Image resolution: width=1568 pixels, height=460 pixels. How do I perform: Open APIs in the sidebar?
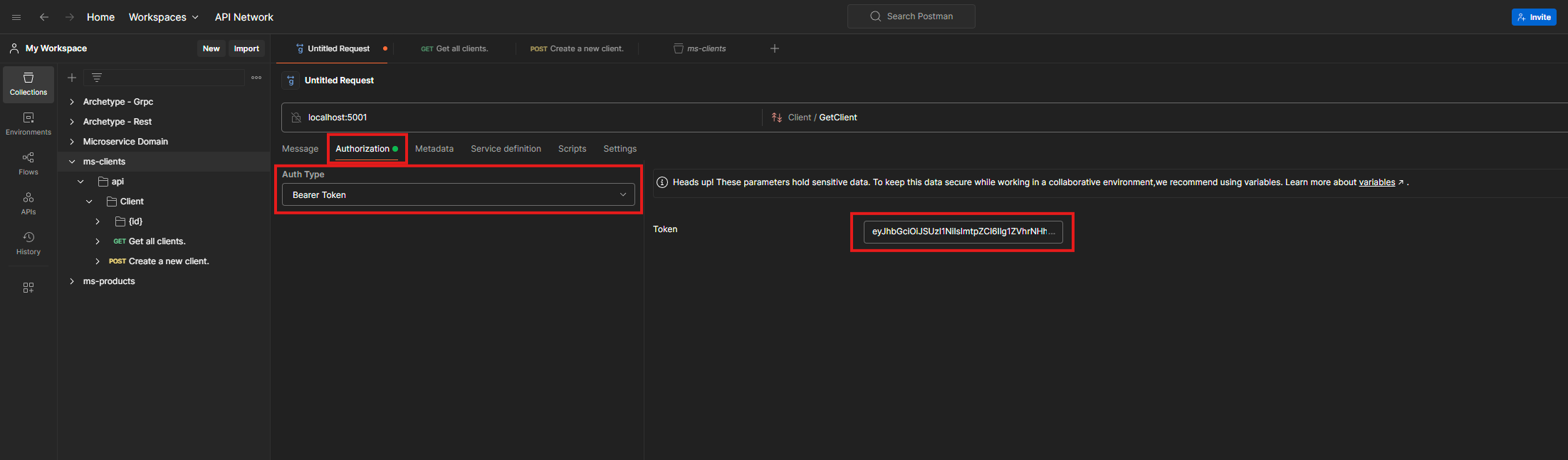pyautogui.click(x=28, y=204)
